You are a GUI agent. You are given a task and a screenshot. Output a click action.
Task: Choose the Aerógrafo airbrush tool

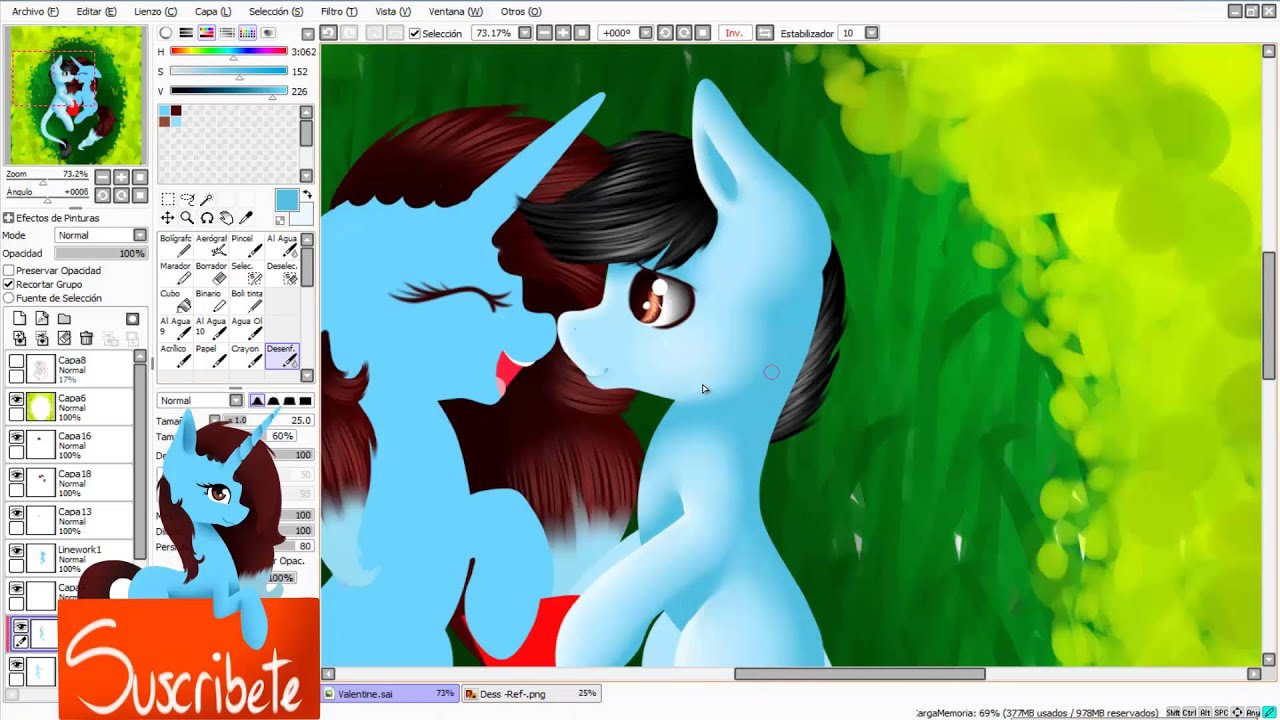coord(211,246)
